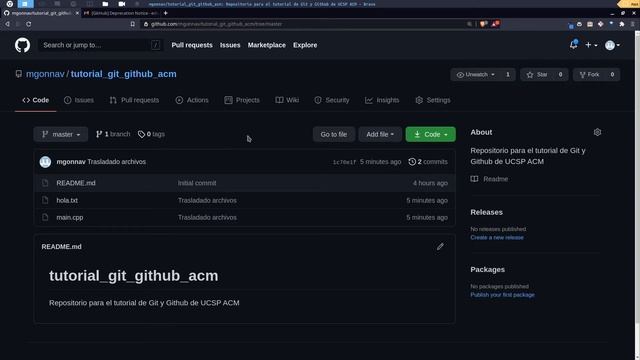Click file icon beside hola.txt
Image resolution: width=640 pixels, height=360 pixels.
coord(45,200)
